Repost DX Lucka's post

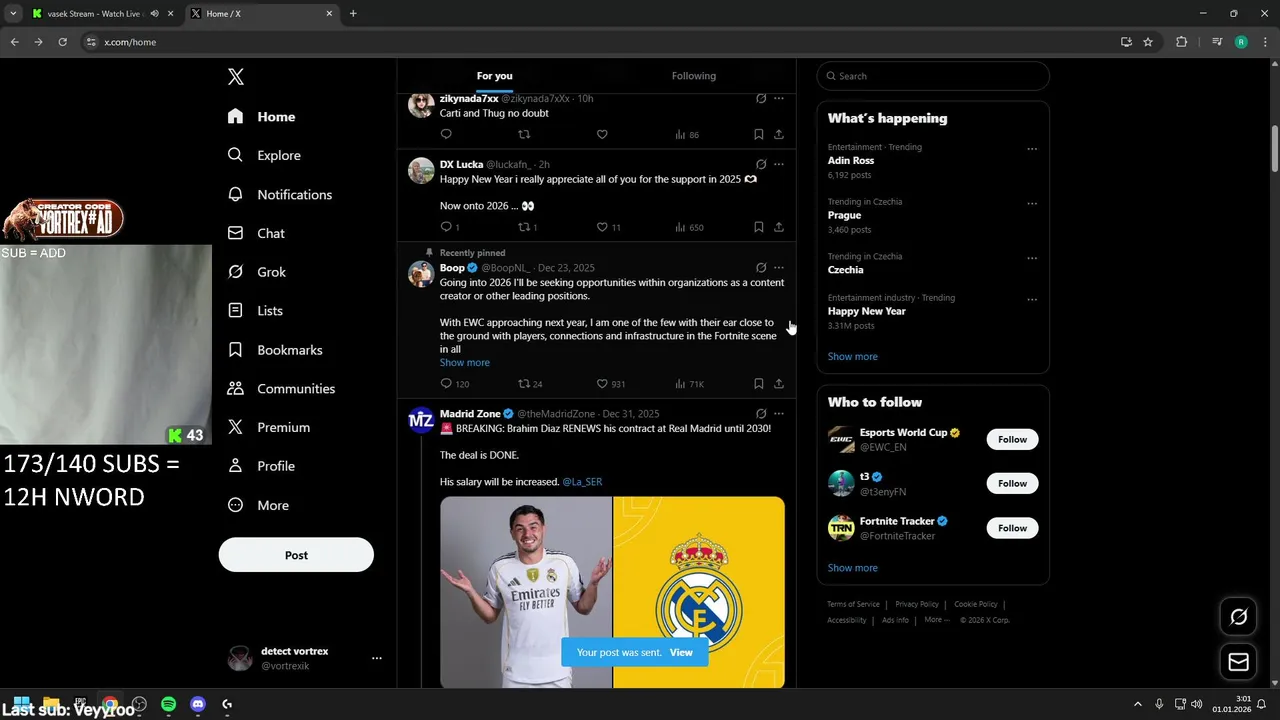(524, 227)
